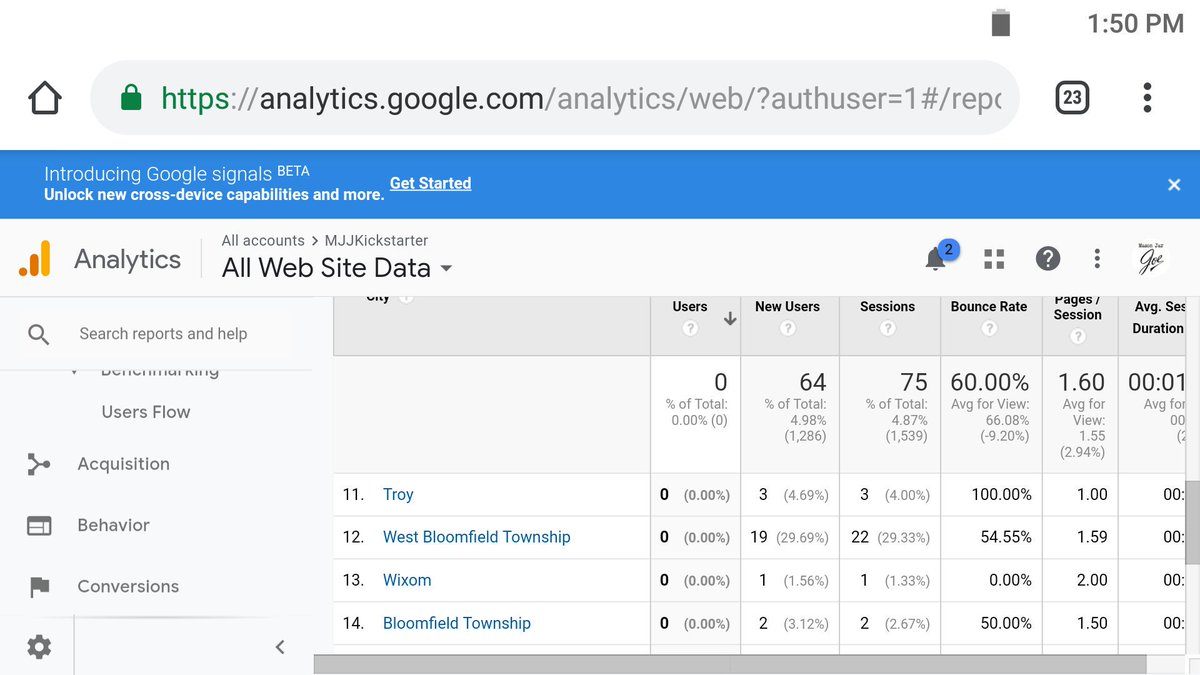Tap the browser home icon
Image resolution: width=1200 pixels, height=675 pixels.
[x=45, y=98]
